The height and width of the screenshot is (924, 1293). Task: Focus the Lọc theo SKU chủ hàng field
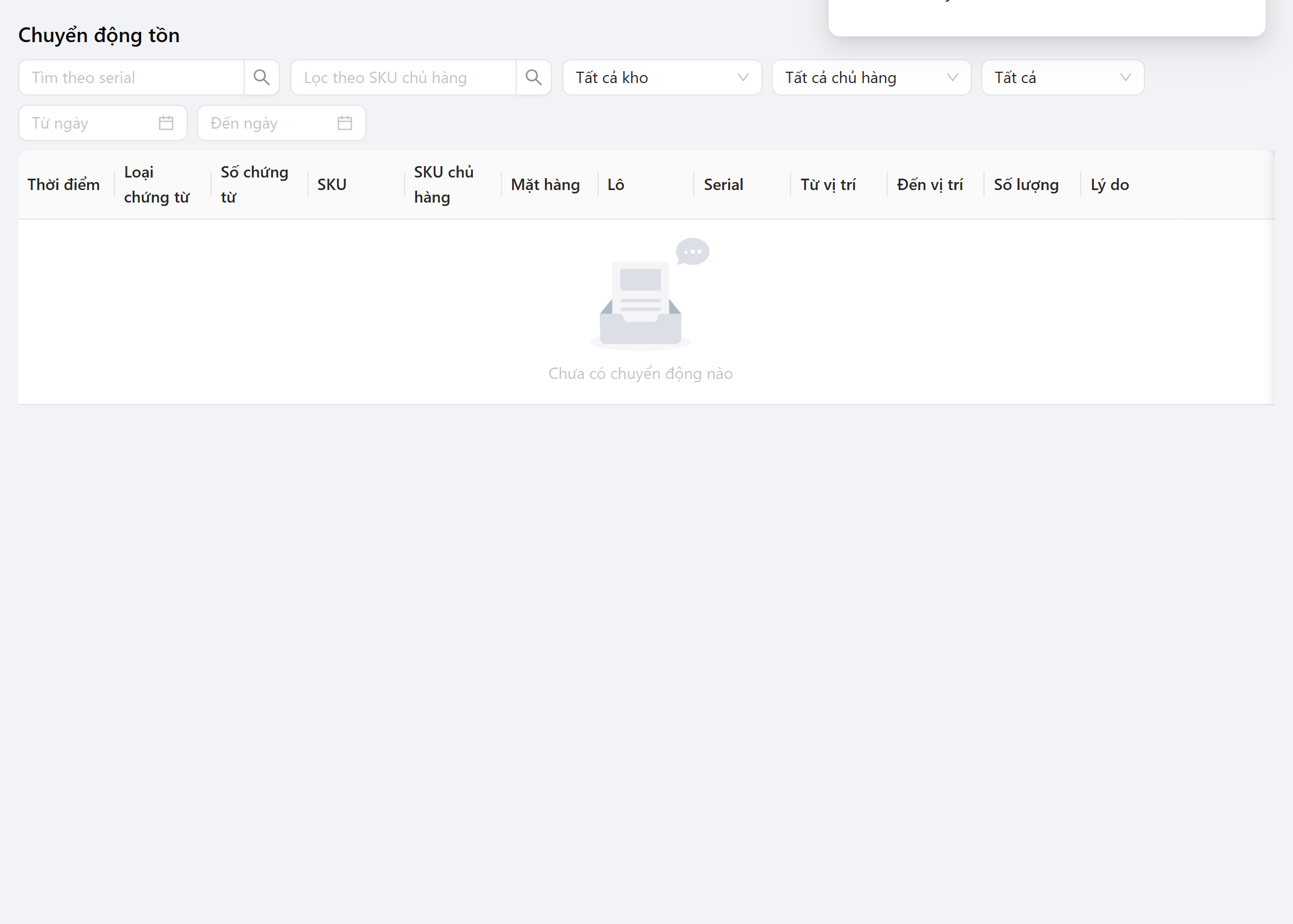click(x=403, y=77)
